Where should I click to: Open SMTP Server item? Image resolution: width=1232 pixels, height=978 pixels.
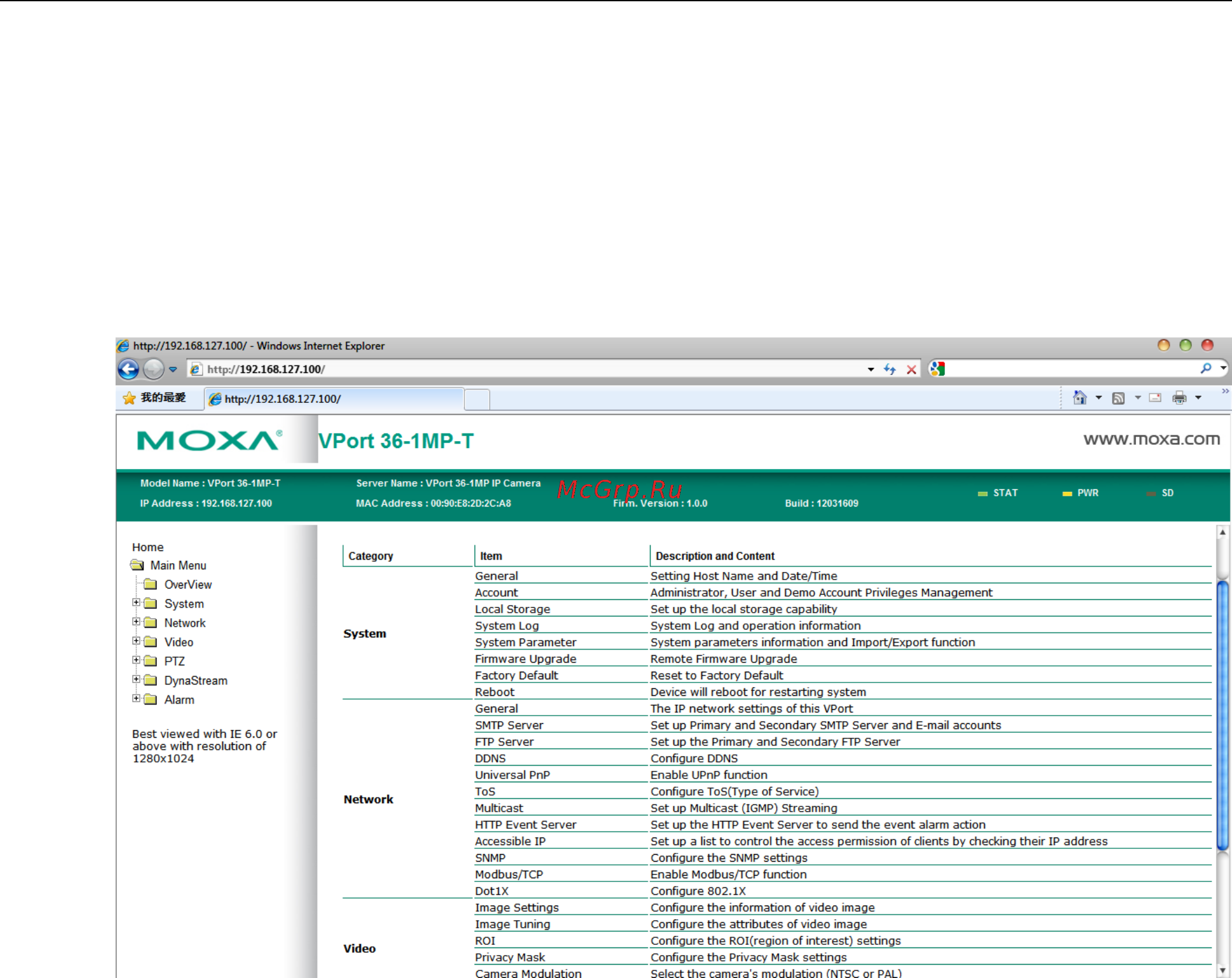coord(509,725)
